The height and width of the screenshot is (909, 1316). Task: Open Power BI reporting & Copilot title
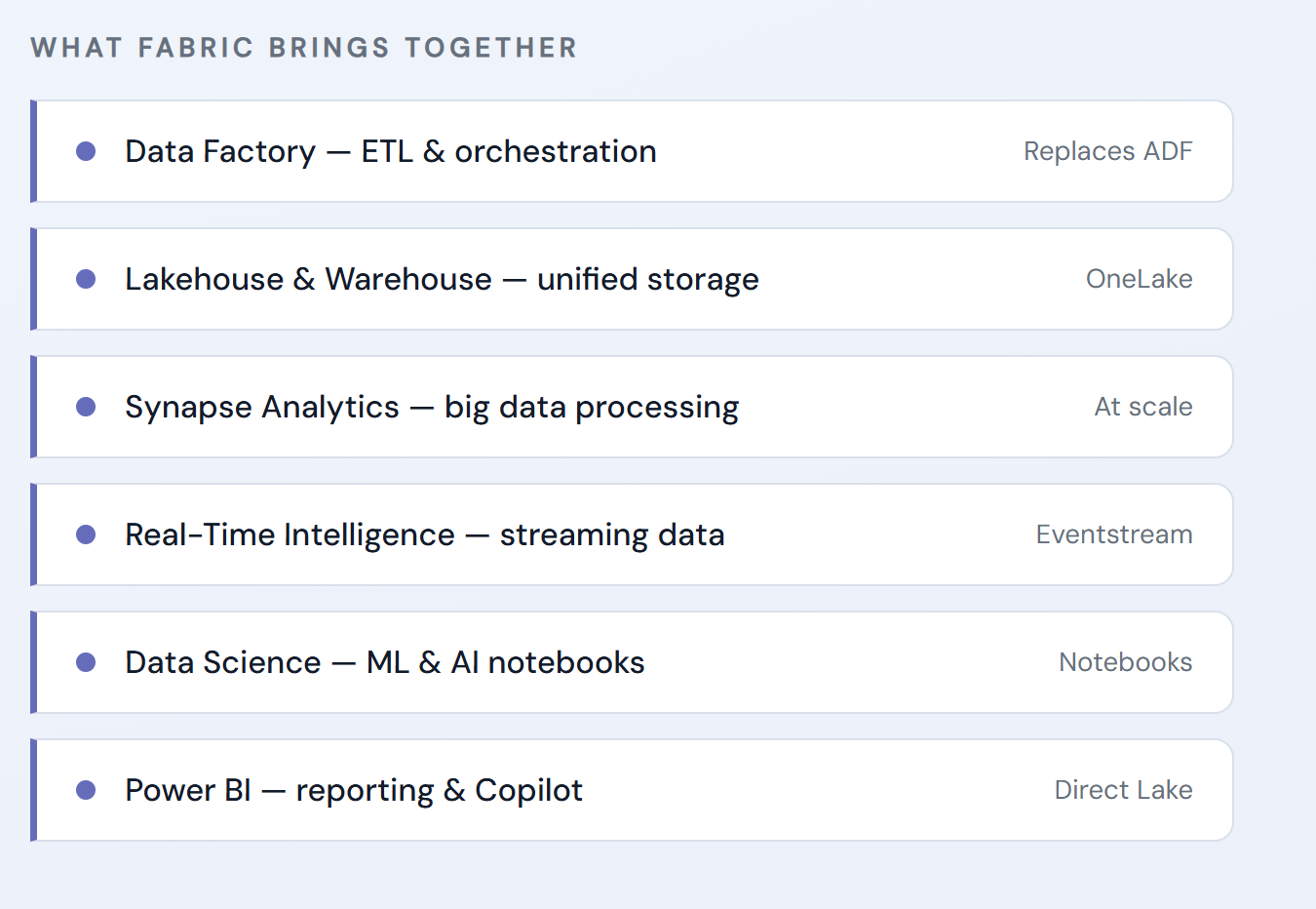pos(353,790)
